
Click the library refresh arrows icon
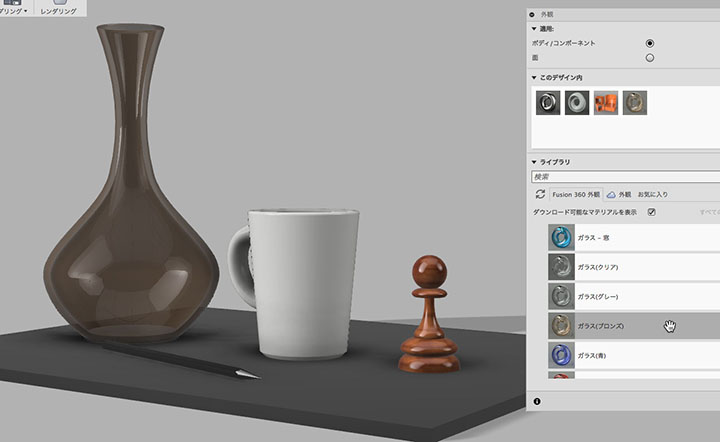pyautogui.click(x=540, y=194)
